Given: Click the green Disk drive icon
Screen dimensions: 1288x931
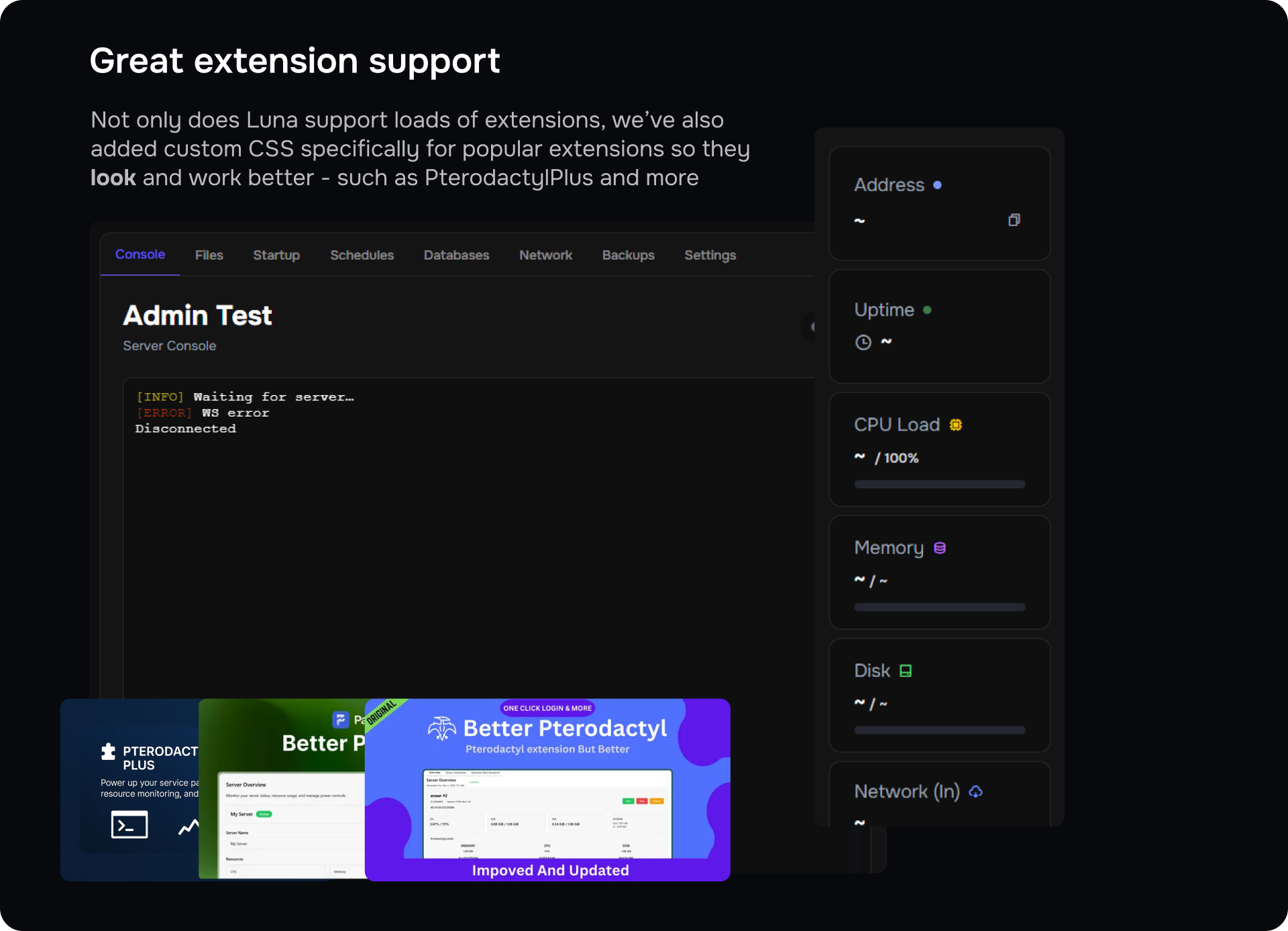Looking at the screenshot, I should click(905, 671).
